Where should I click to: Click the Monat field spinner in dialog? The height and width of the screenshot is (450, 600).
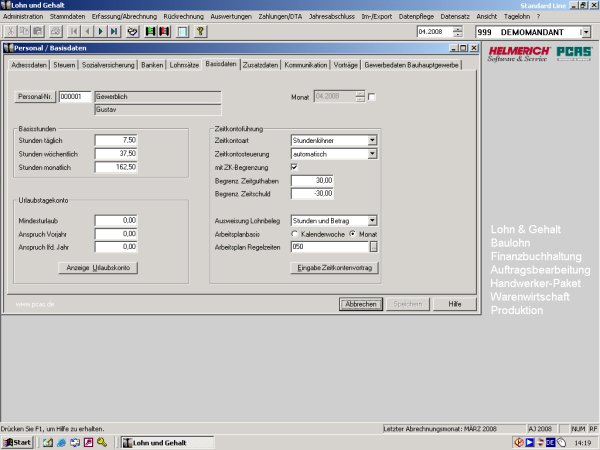coord(360,96)
